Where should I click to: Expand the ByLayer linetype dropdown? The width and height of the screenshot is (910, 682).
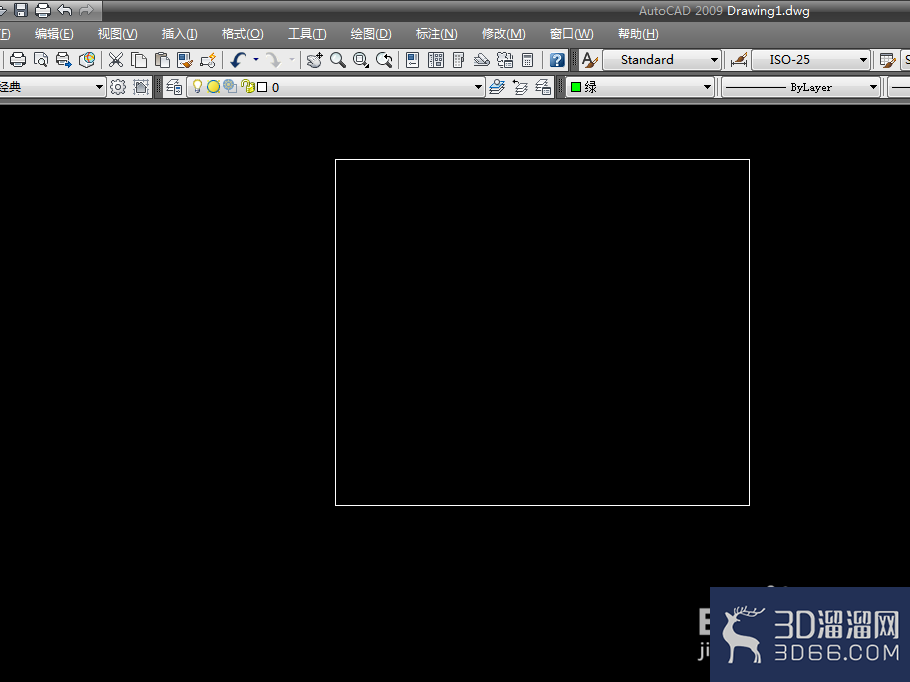(x=873, y=87)
